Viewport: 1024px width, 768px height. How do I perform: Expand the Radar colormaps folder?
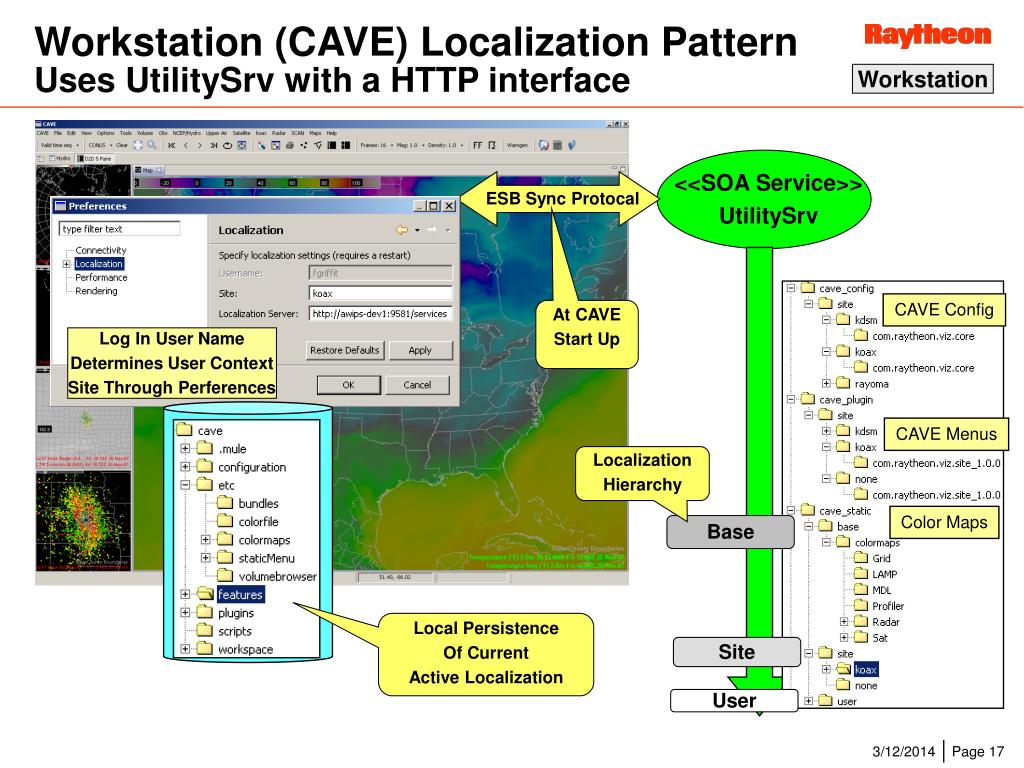point(844,622)
